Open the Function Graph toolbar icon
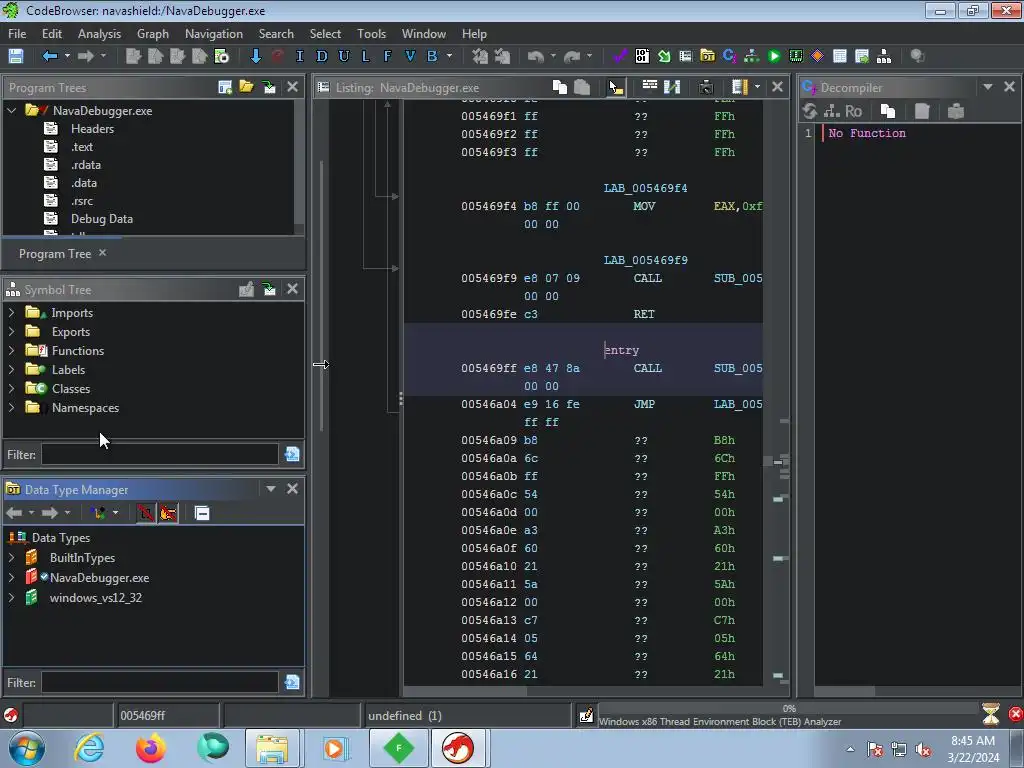1024x768 pixels. click(752, 56)
